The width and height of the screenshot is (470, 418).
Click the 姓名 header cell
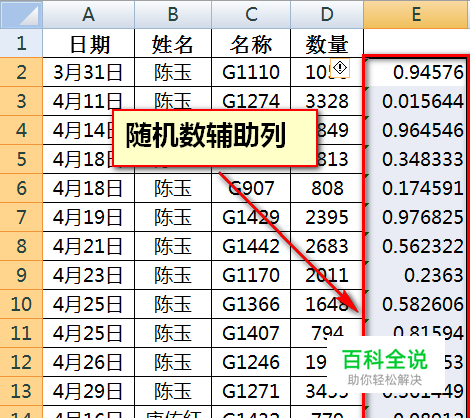(x=173, y=43)
